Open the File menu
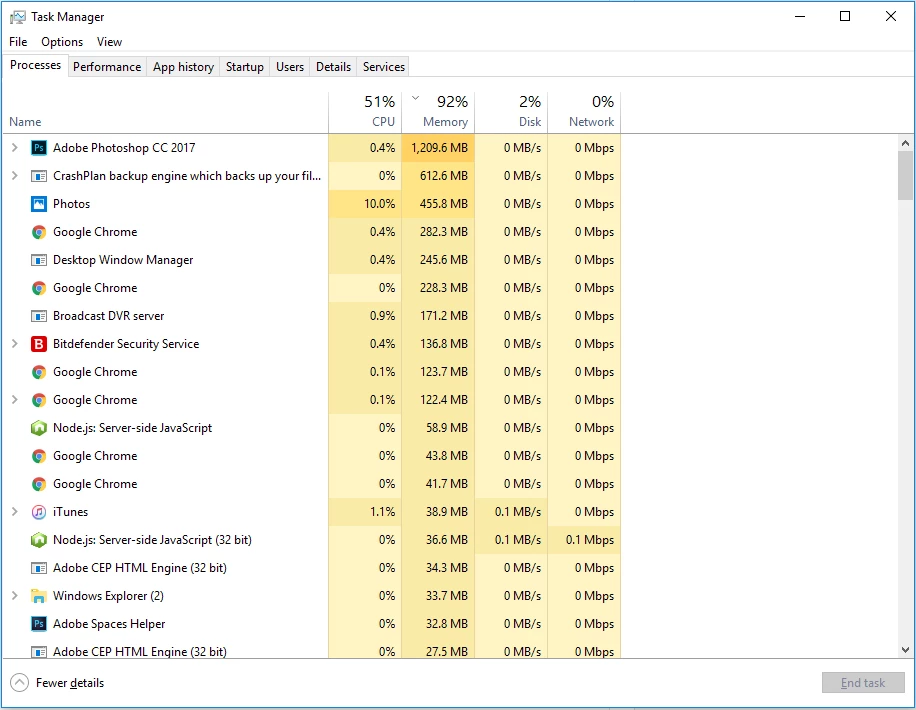The image size is (916, 710). coord(18,42)
